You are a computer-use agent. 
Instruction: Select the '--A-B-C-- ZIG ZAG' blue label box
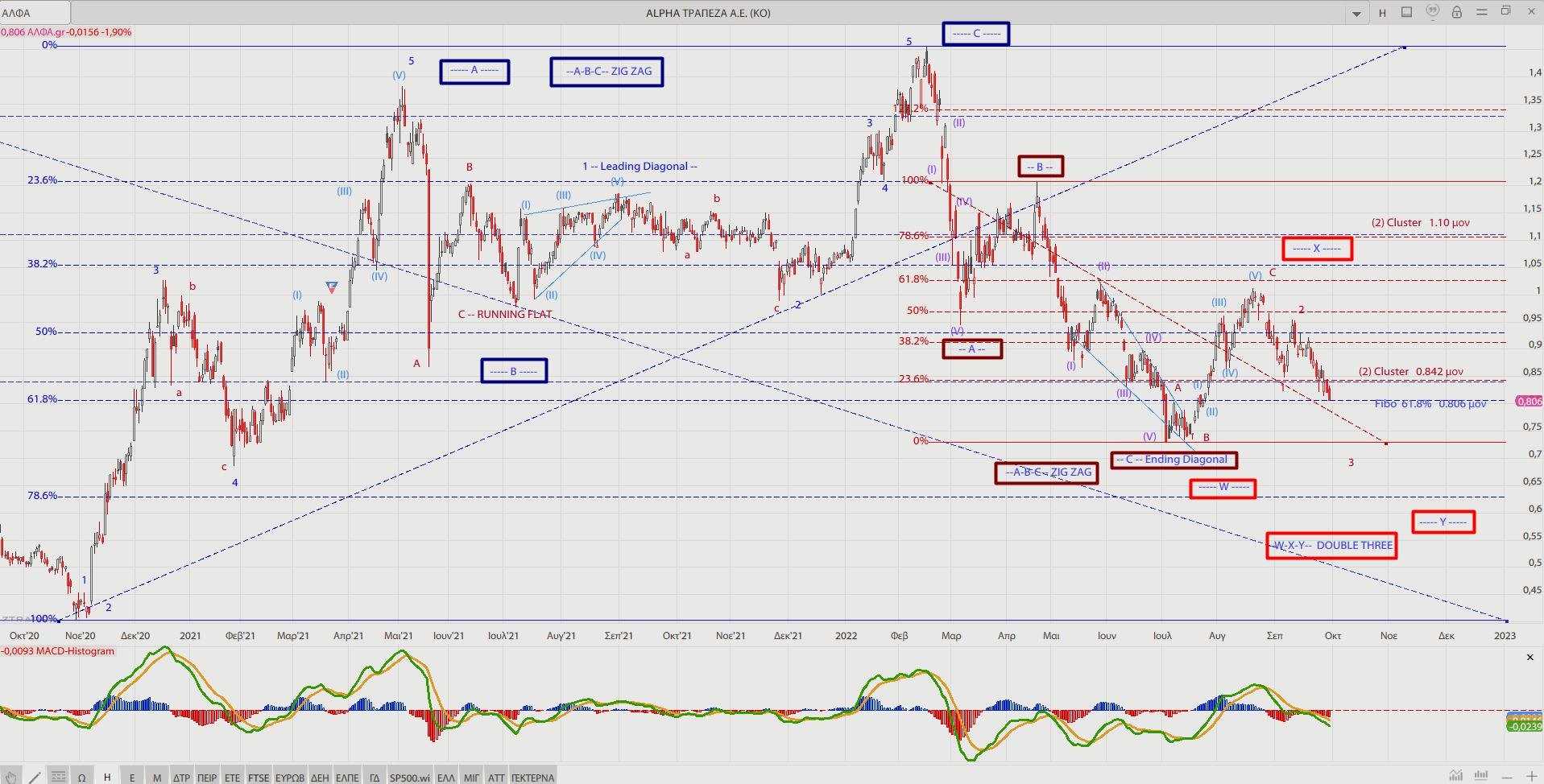point(607,72)
